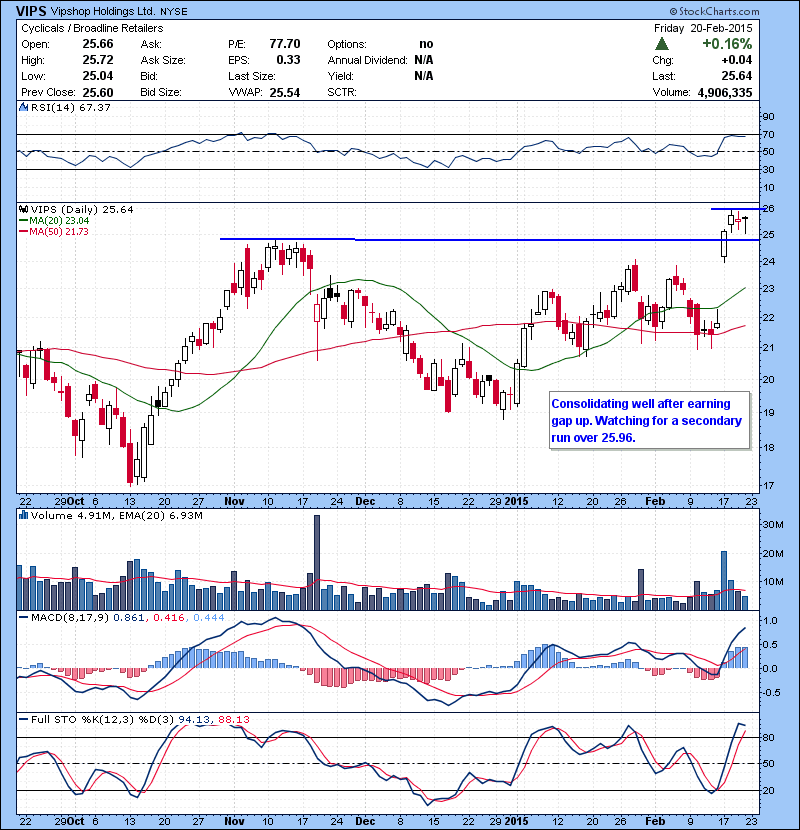This screenshot has height=830, width=800.
Task: Click the tallest volume spike bar in November
Action: tap(317, 563)
